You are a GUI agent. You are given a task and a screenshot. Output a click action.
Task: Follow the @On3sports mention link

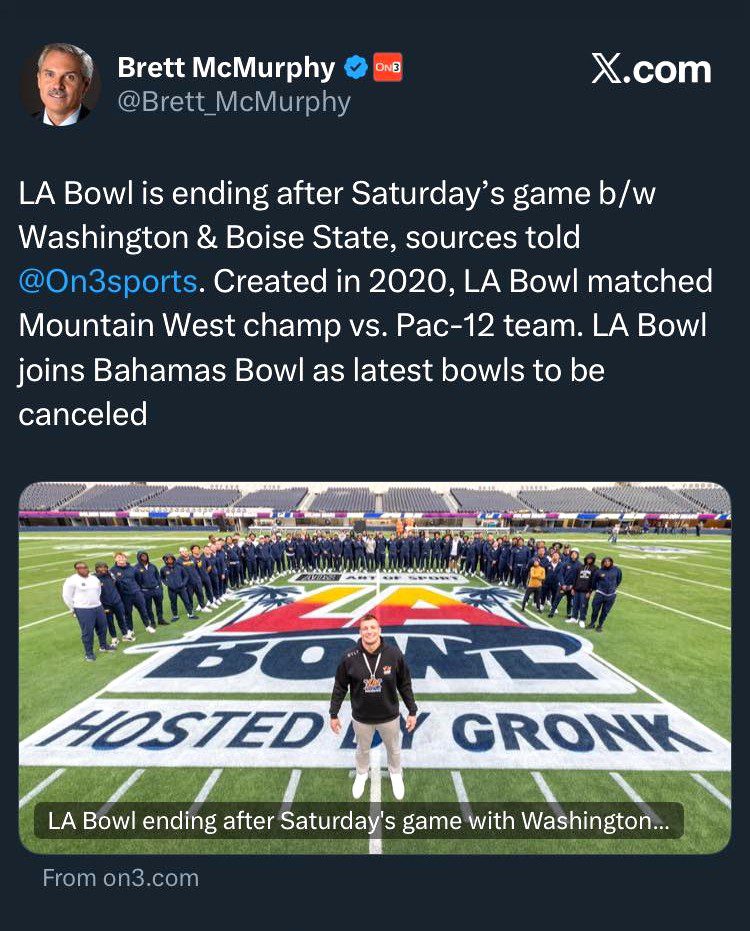point(108,281)
